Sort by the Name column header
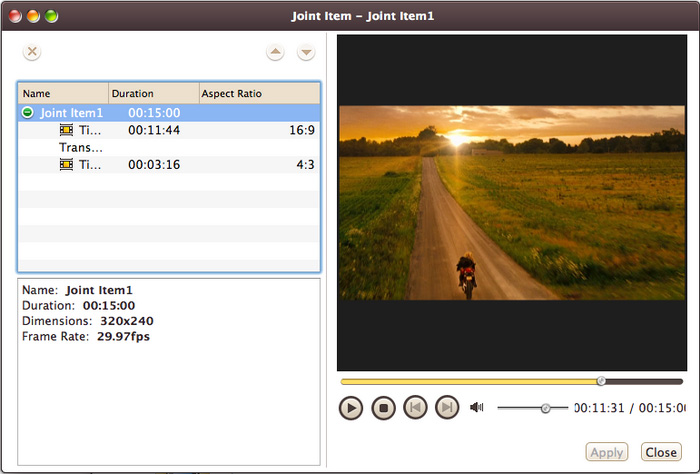This screenshot has width=700, height=474. [x=62, y=94]
